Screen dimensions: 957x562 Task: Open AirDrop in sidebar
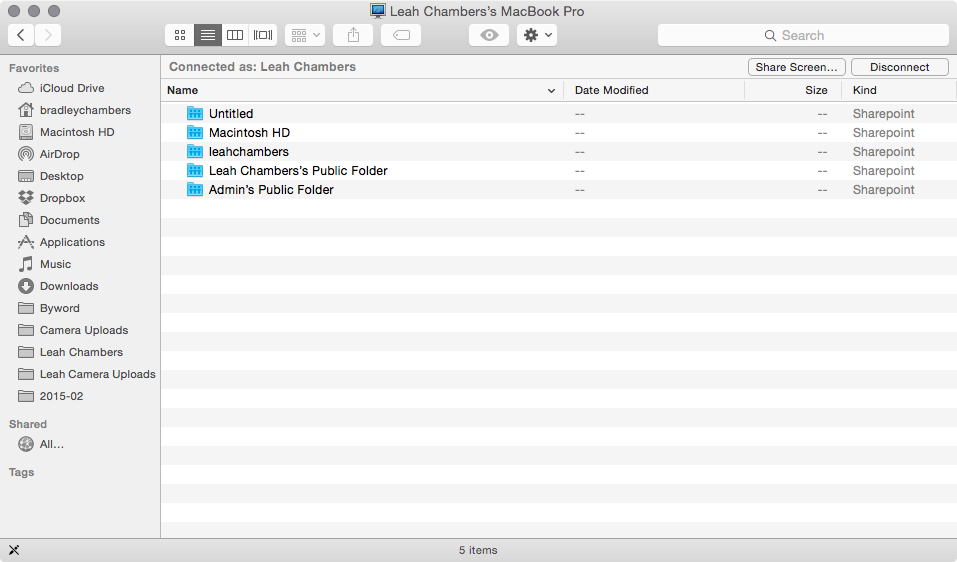[x=59, y=154]
